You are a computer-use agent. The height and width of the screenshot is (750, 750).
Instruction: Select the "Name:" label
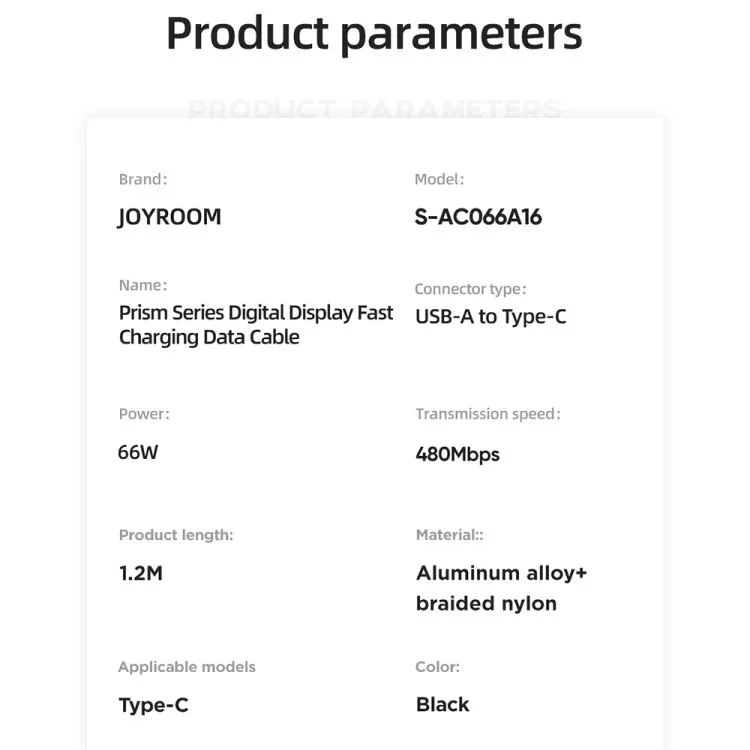coord(143,285)
